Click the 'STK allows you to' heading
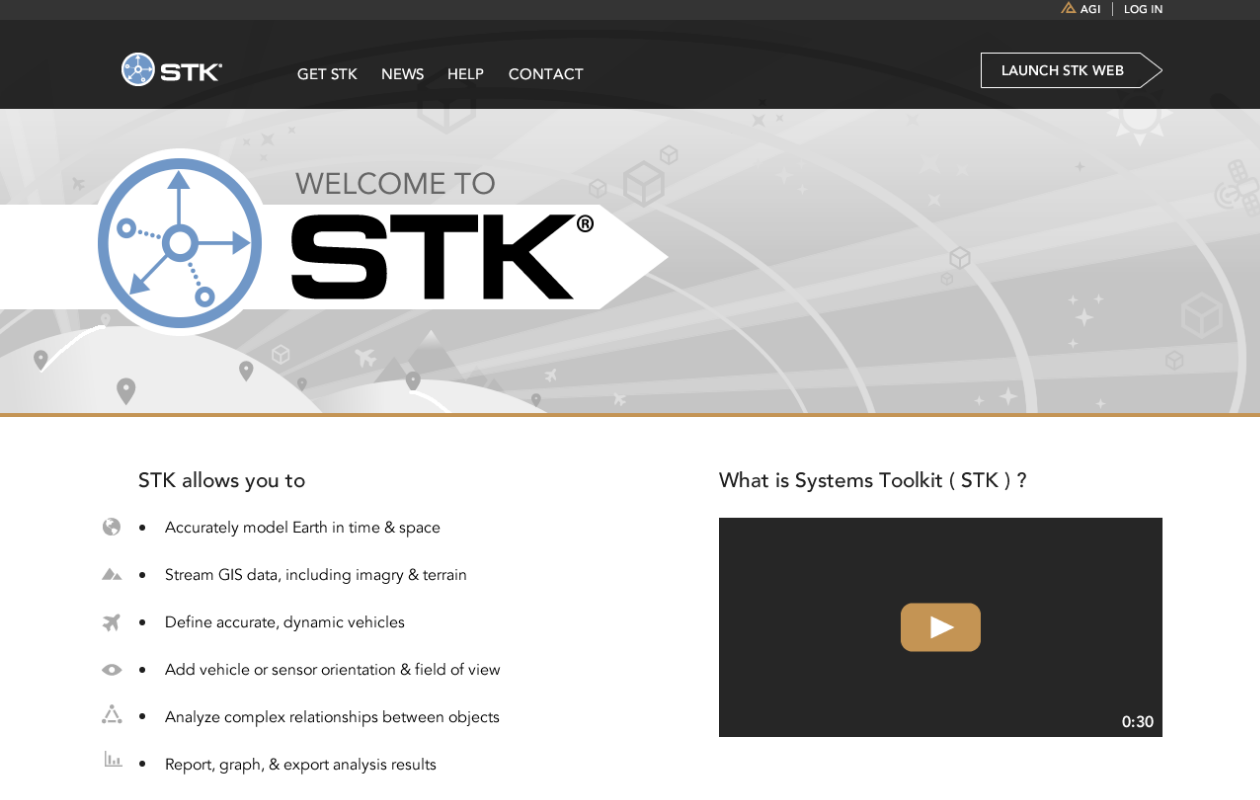 (x=221, y=480)
